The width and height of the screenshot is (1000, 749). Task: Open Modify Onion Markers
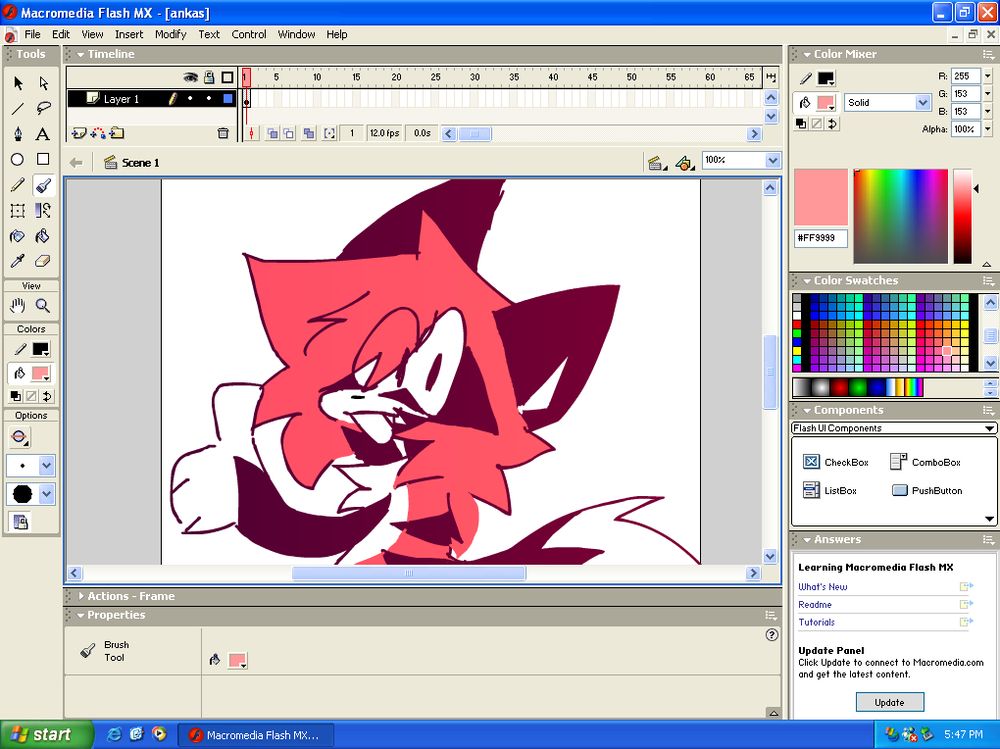point(329,133)
